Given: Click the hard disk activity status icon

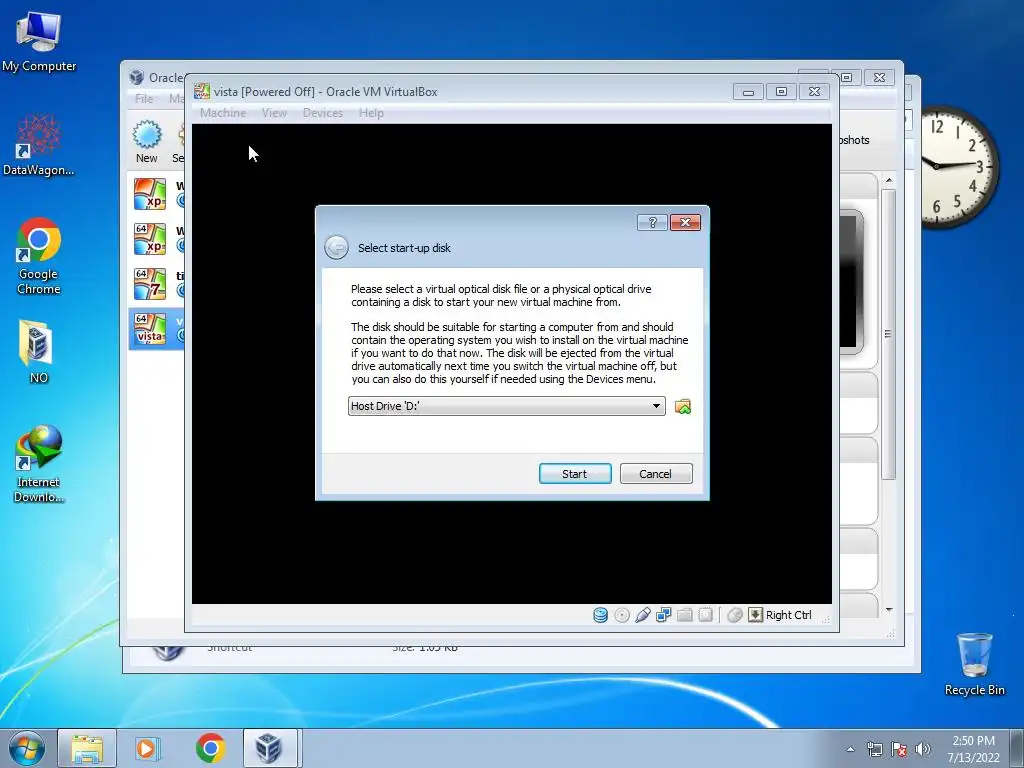Looking at the screenshot, I should click(x=600, y=615).
